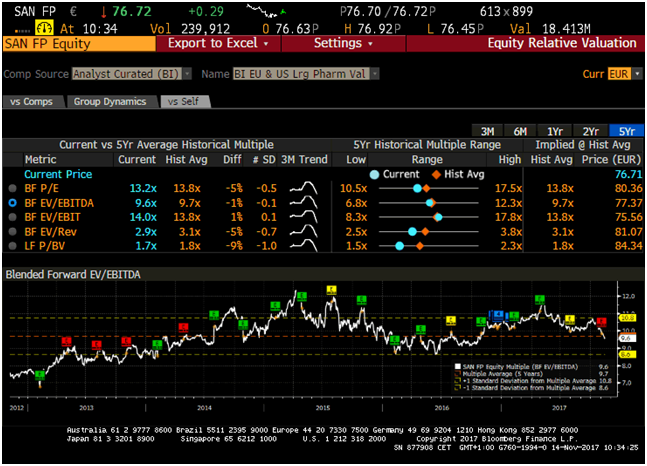647x466 pixels.
Task: Click the EUR currency input field
Action: pos(619,74)
